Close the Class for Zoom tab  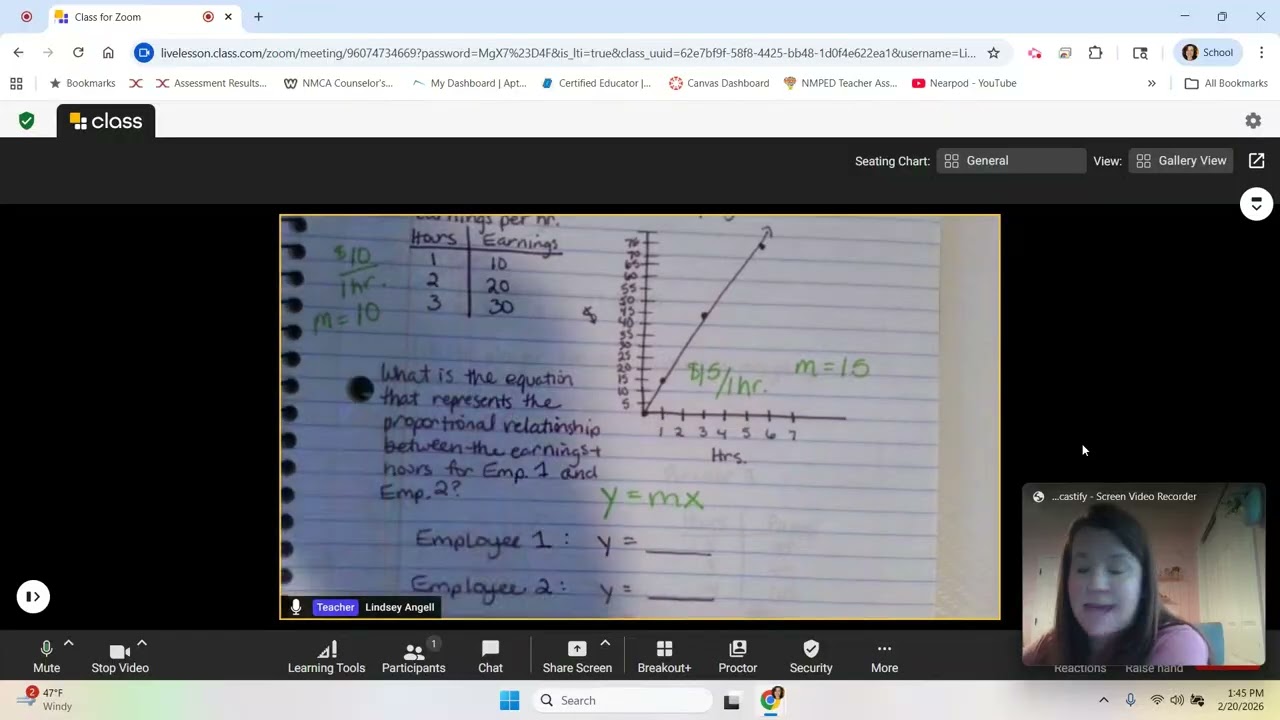coord(228,17)
